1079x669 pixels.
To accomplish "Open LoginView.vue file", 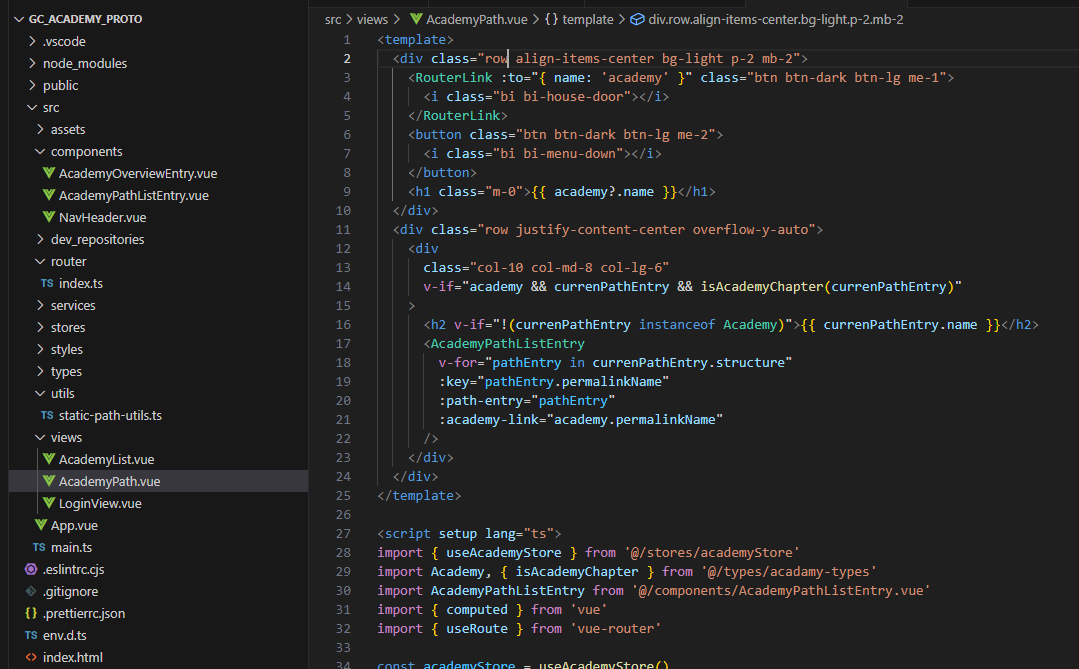I will click(100, 503).
